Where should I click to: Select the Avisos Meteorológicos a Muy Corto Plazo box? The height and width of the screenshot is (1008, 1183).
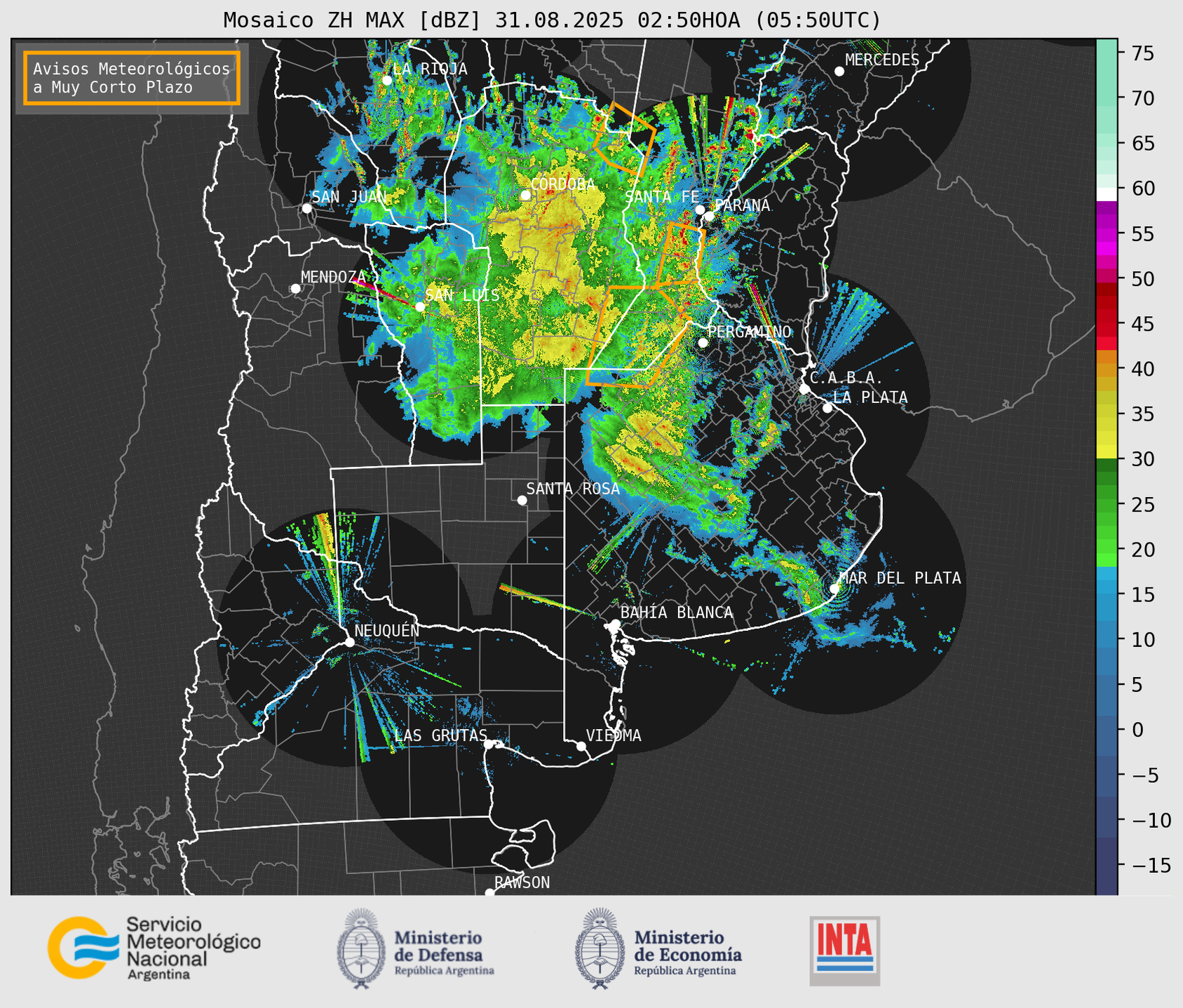tap(132, 78)
